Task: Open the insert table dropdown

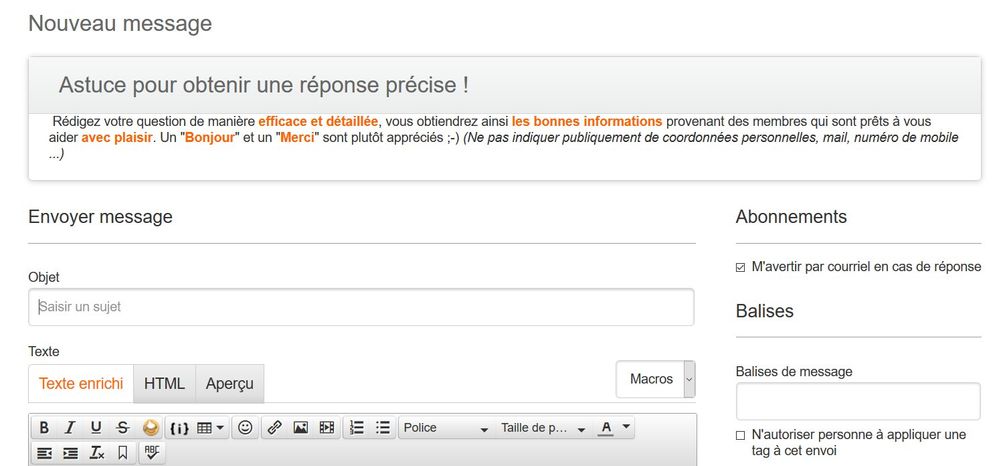Action: pos(210,428)
